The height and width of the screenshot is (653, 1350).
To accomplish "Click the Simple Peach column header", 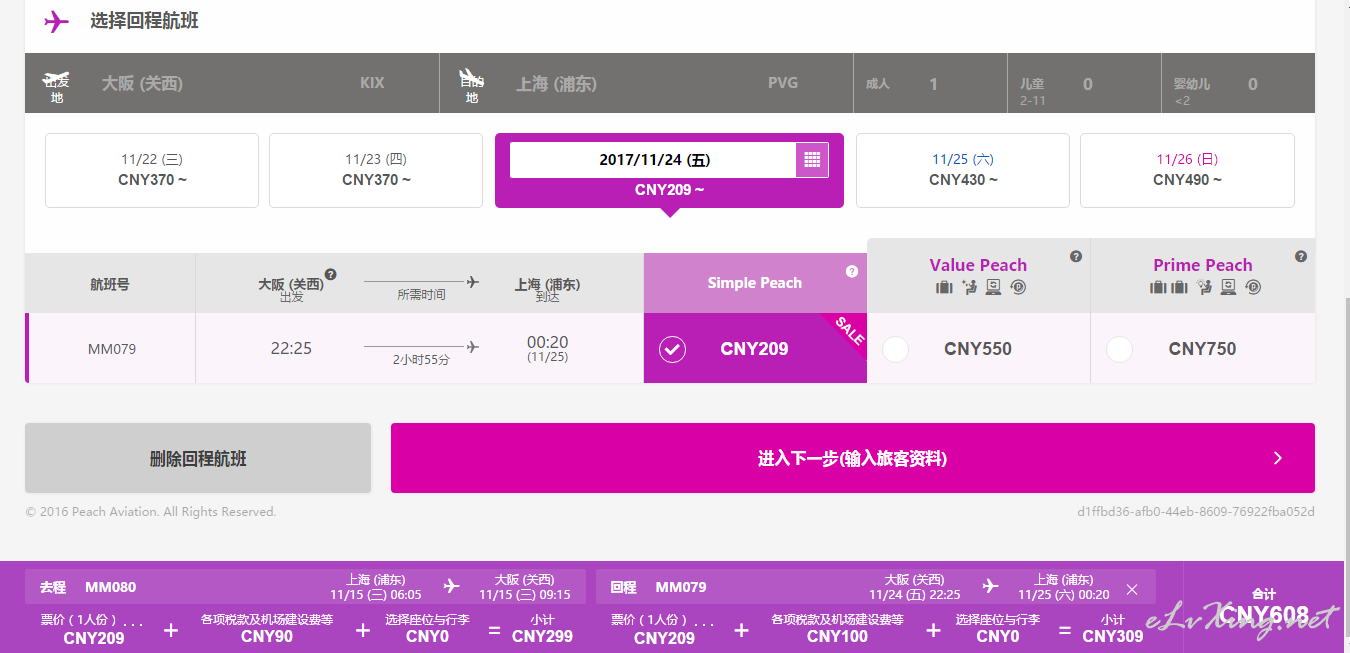I will point(755,283).
